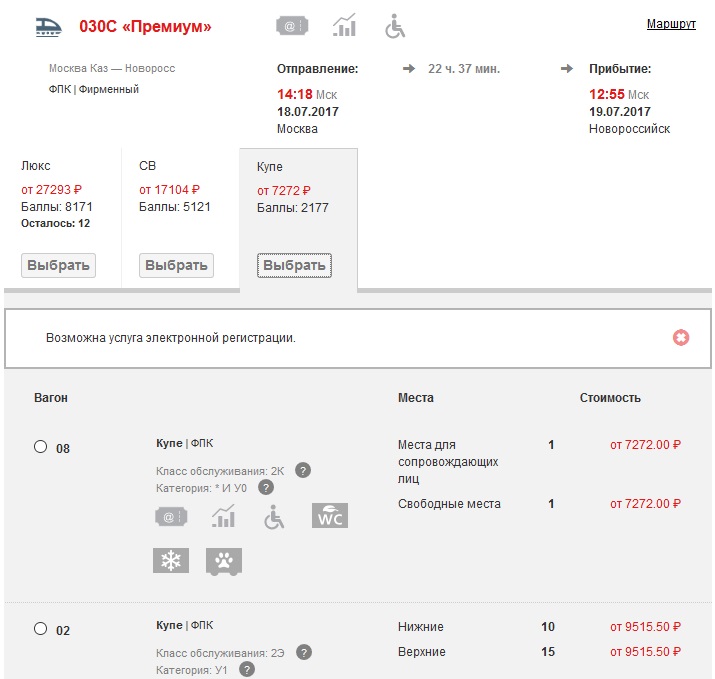Image resolution: width=715 pixels, height=679 pixels.
Task: Click the WC bio-toilet icon for wagon 08
Action: [330, 516]
